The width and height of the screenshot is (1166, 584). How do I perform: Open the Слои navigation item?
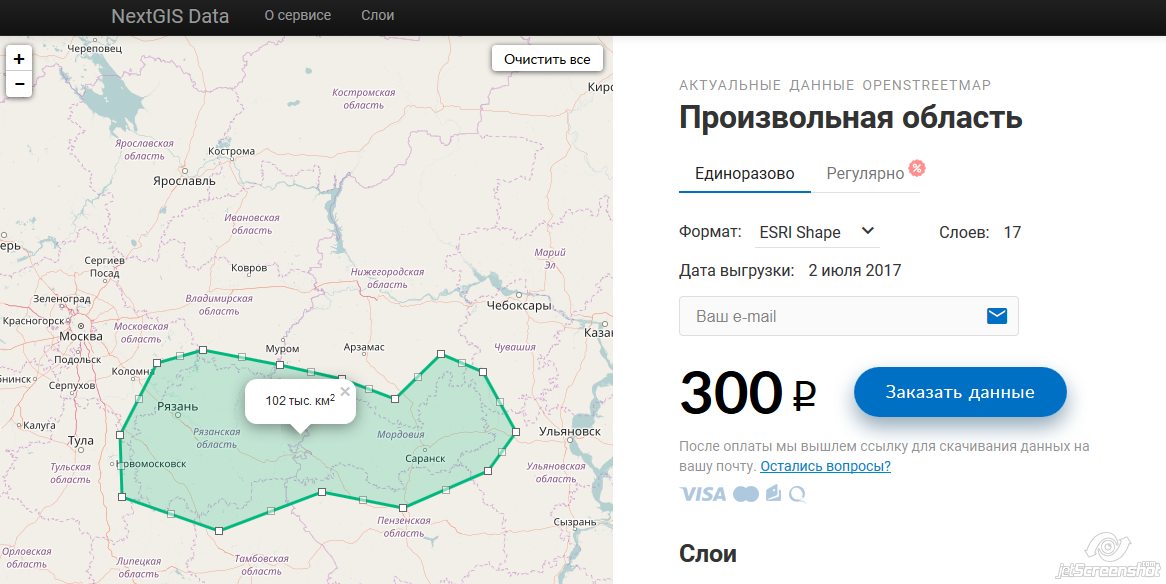[378, 16]
